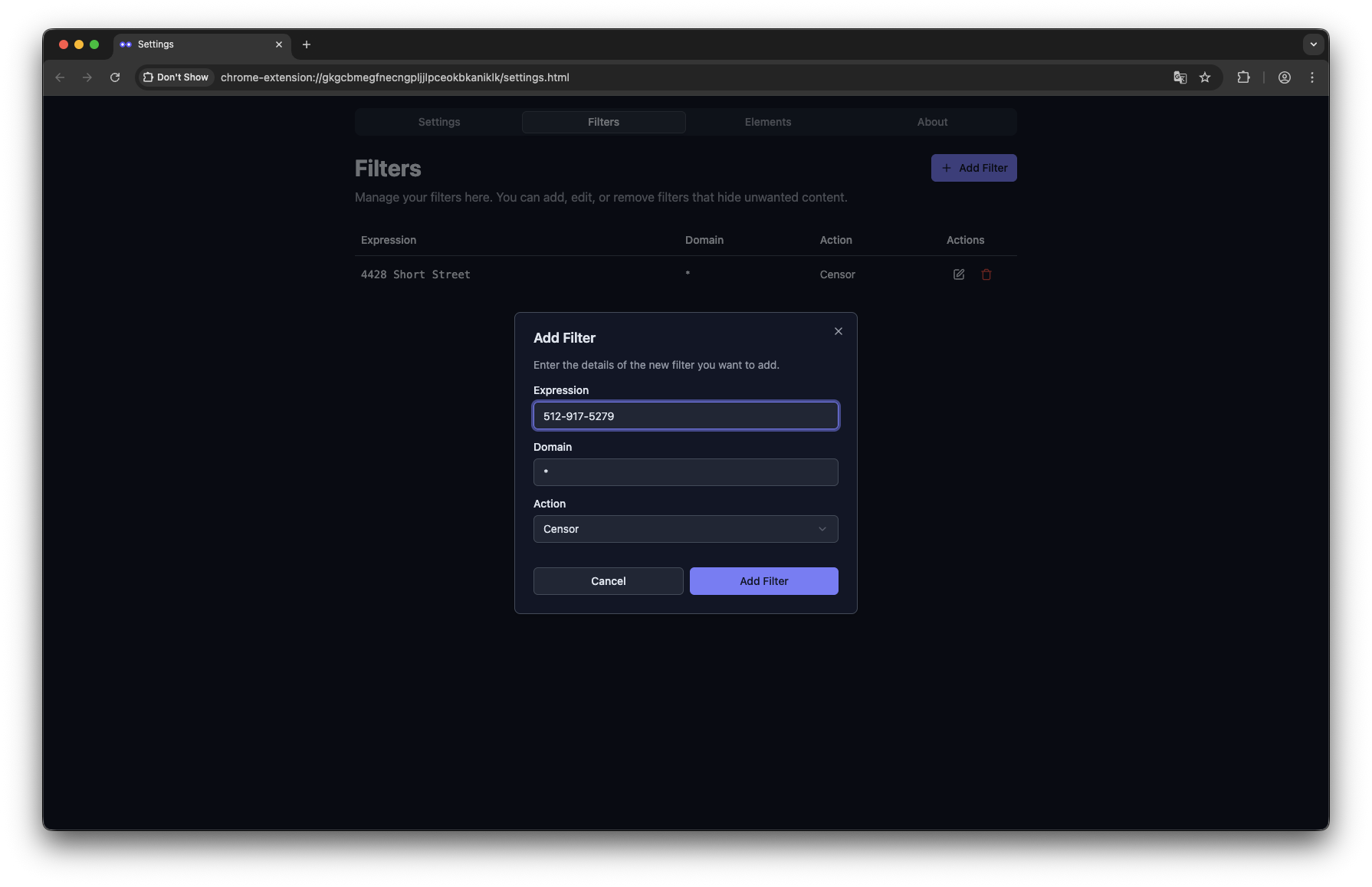Expand the Action dropdown showing Censor
Image resolution: width=1372 pixels, height=887 pixels.
[x=685, y=529]
